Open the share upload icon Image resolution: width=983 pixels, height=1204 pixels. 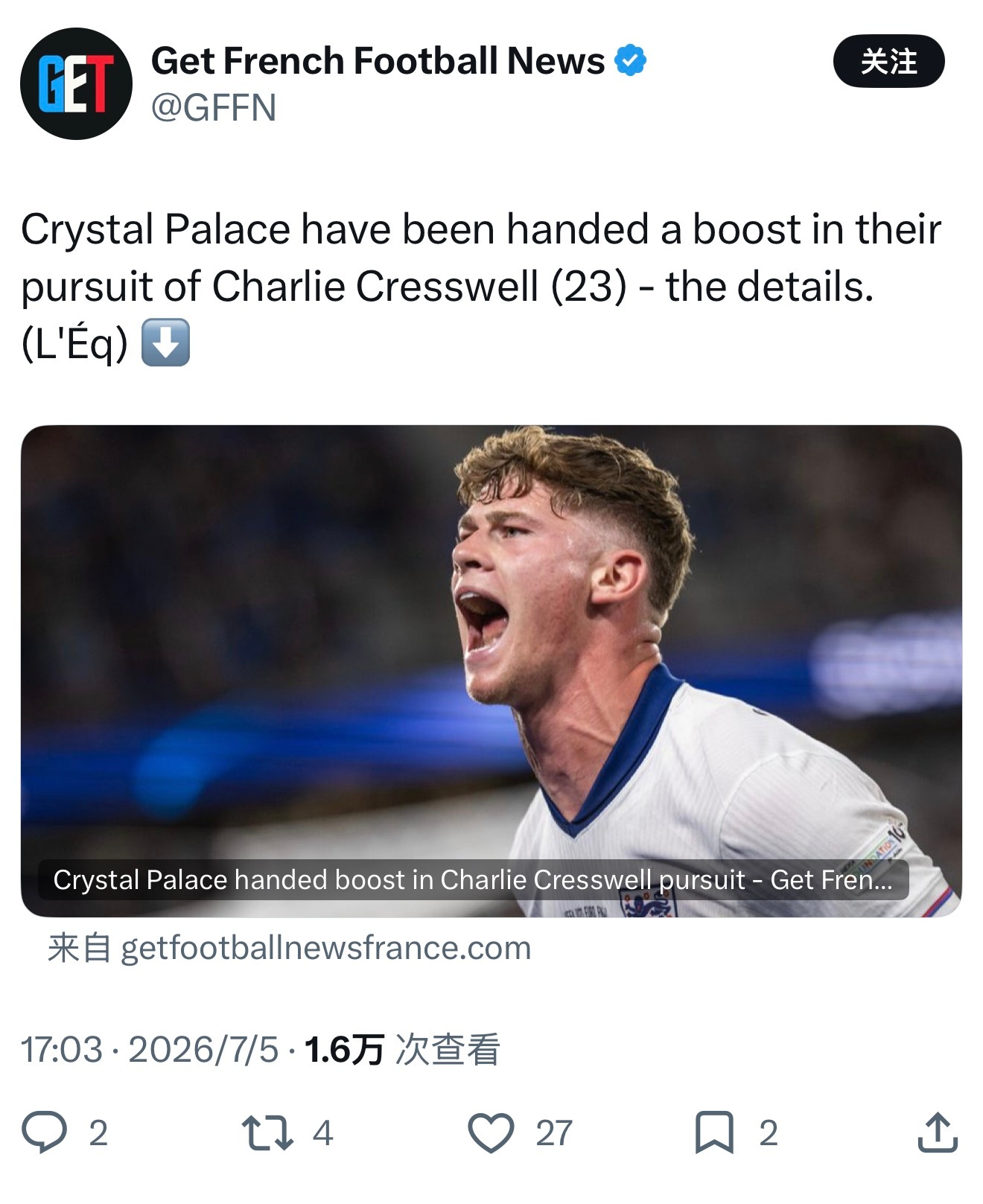click(938, 1133)
